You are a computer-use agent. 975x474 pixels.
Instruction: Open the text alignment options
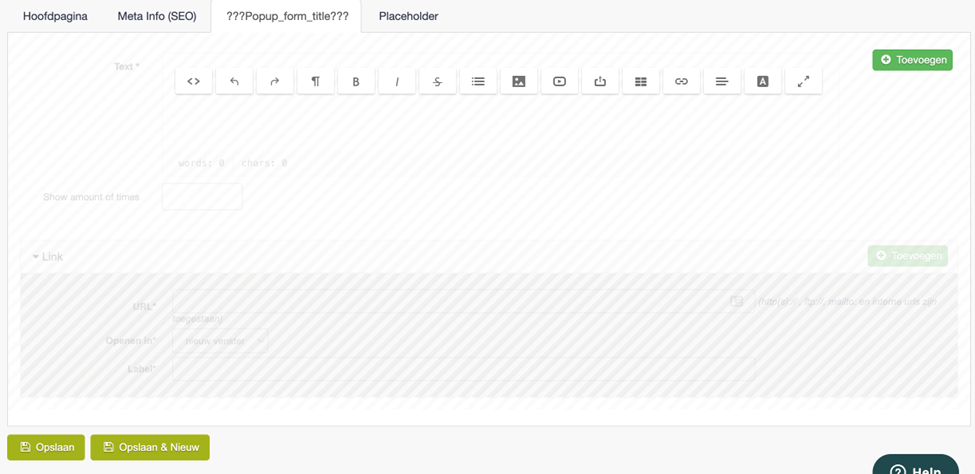pos(722,81)
